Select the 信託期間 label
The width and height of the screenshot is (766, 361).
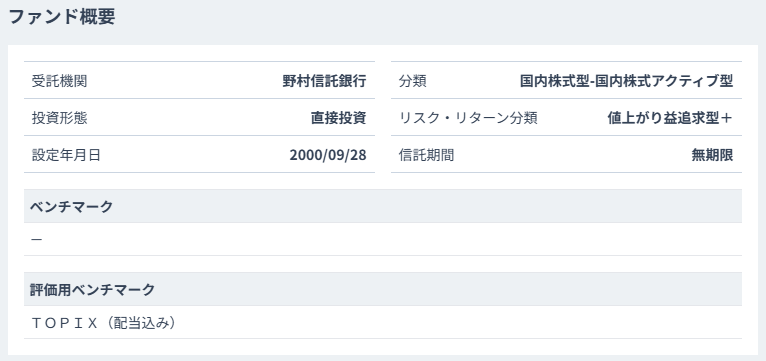click(x=426, y=155)
